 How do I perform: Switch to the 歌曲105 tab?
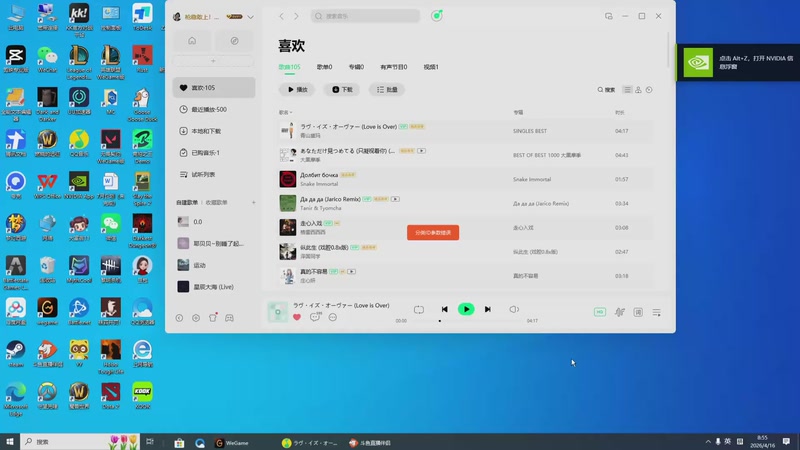pyautogui.click(x=289, y=67)
